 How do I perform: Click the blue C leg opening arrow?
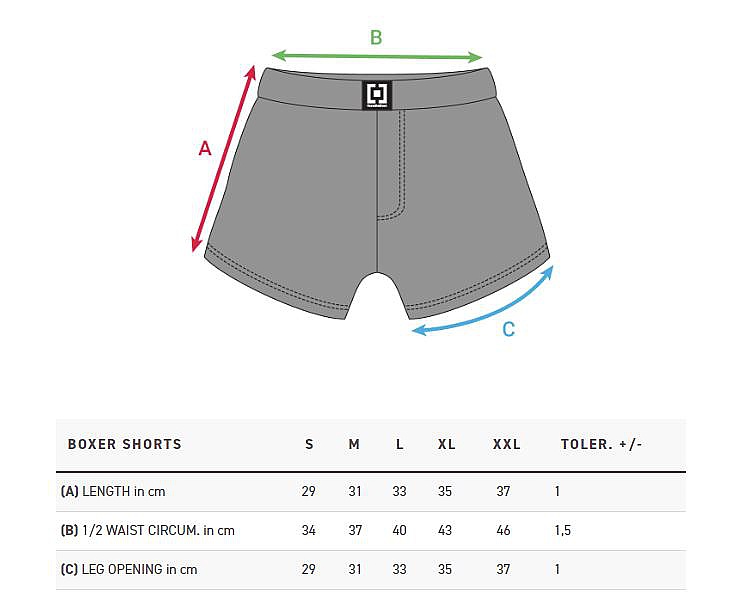click(483, 301)
